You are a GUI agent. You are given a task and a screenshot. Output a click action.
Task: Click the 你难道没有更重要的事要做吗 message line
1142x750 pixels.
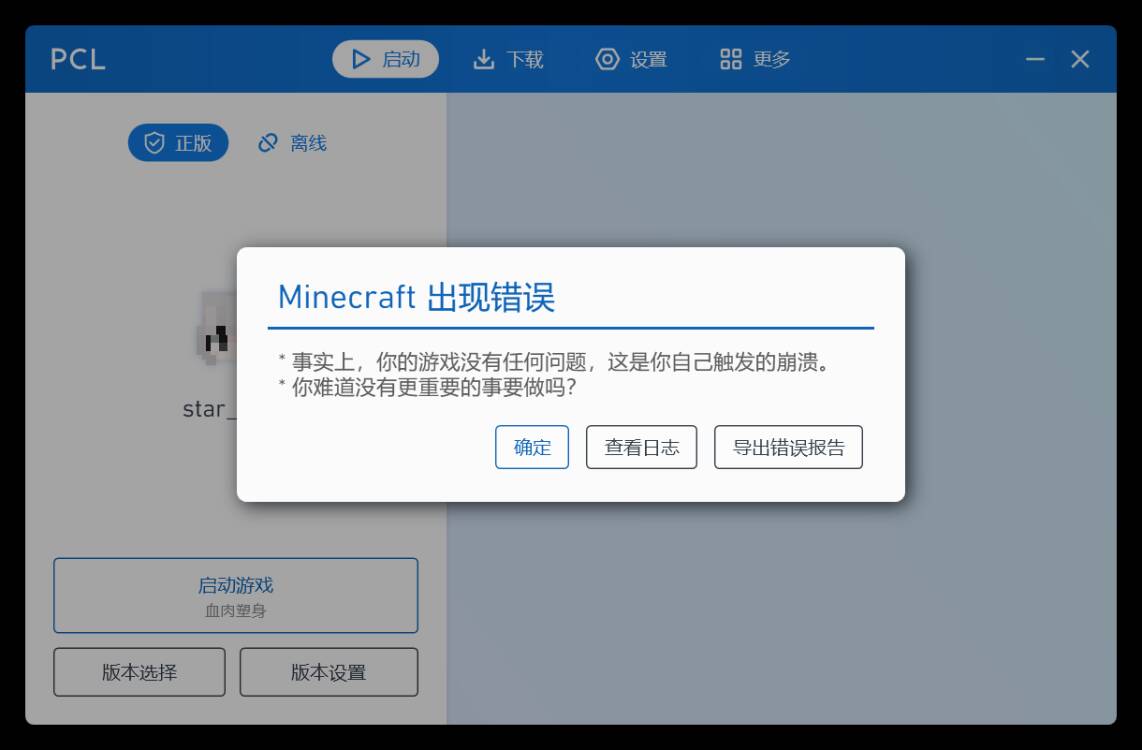pos(430,387)
